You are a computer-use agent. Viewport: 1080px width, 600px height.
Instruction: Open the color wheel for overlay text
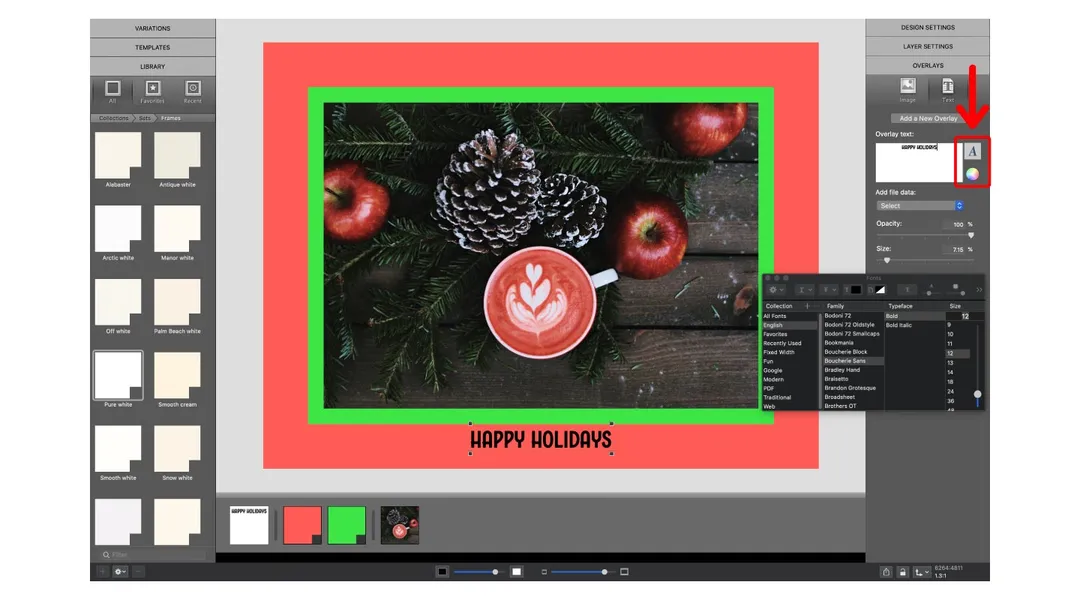pos(972,174)
